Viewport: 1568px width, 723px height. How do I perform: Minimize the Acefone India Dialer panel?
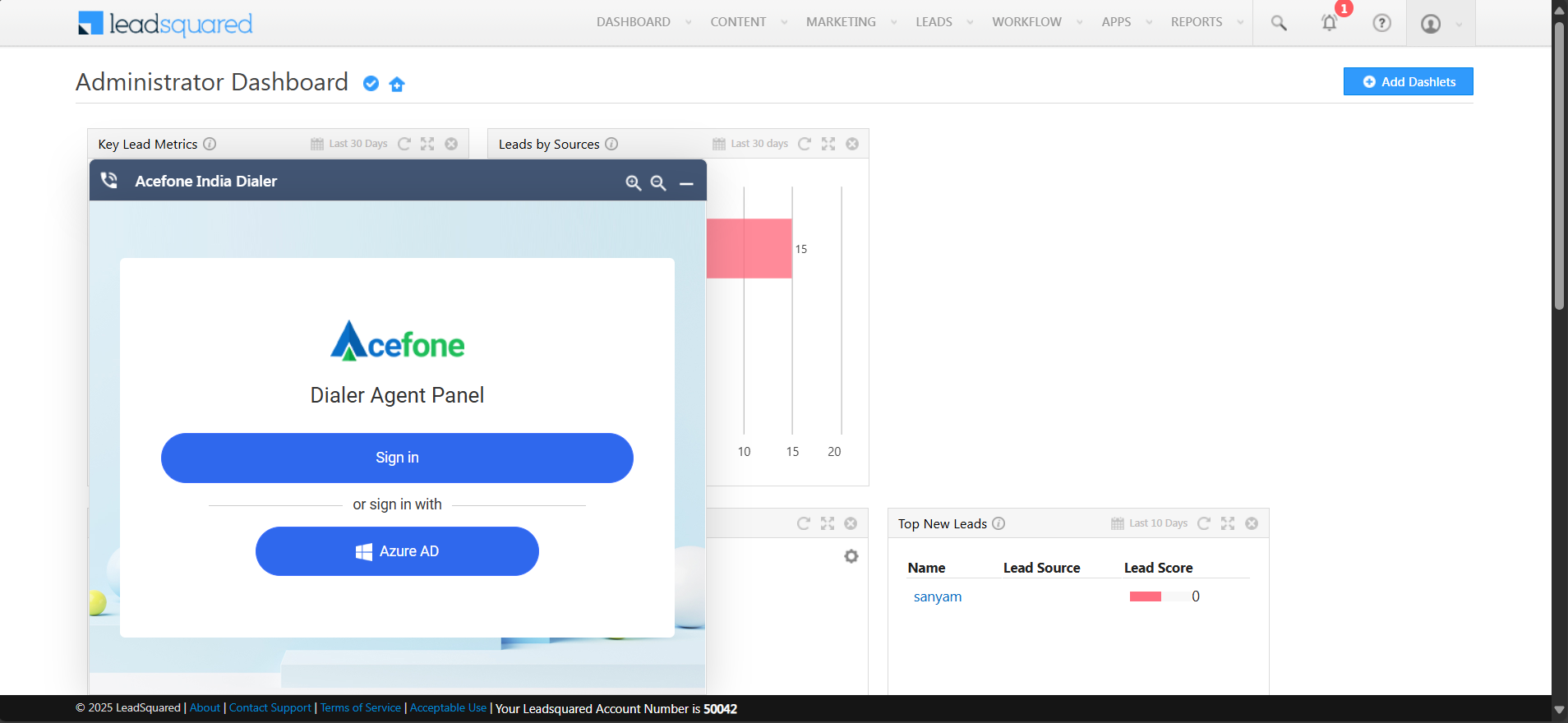click(x=686, y=183)
